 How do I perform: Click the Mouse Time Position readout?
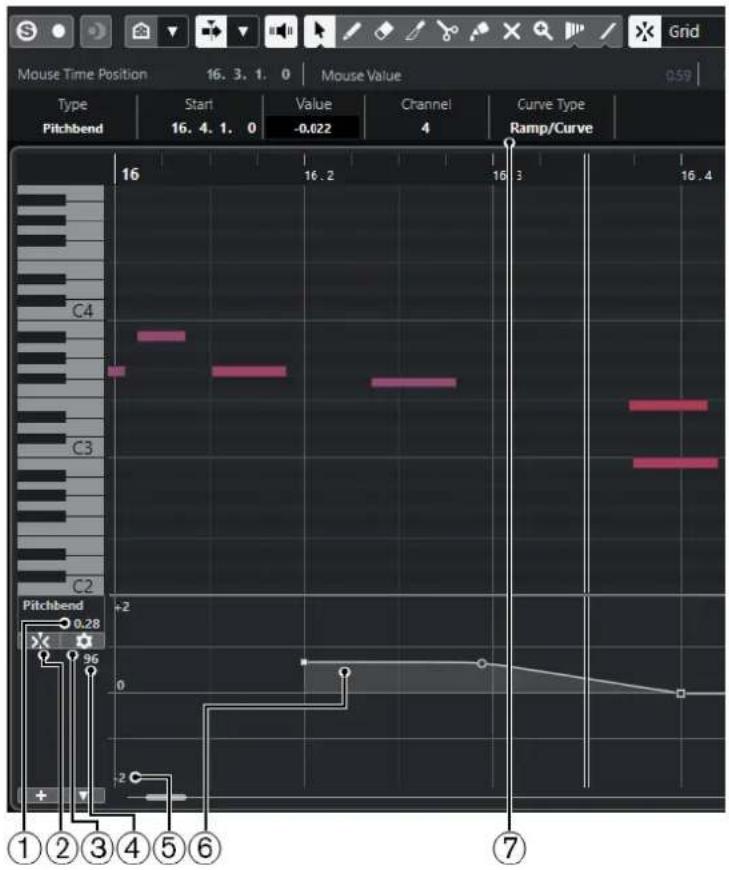248,74
